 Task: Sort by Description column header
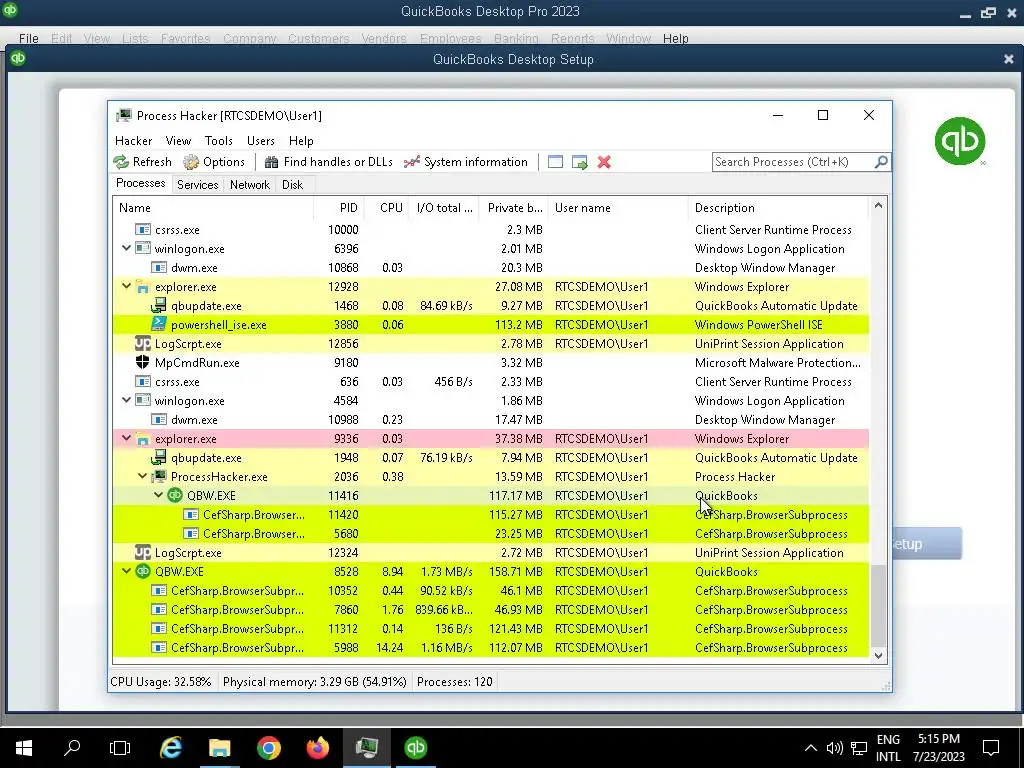click(x=778, y=208)
